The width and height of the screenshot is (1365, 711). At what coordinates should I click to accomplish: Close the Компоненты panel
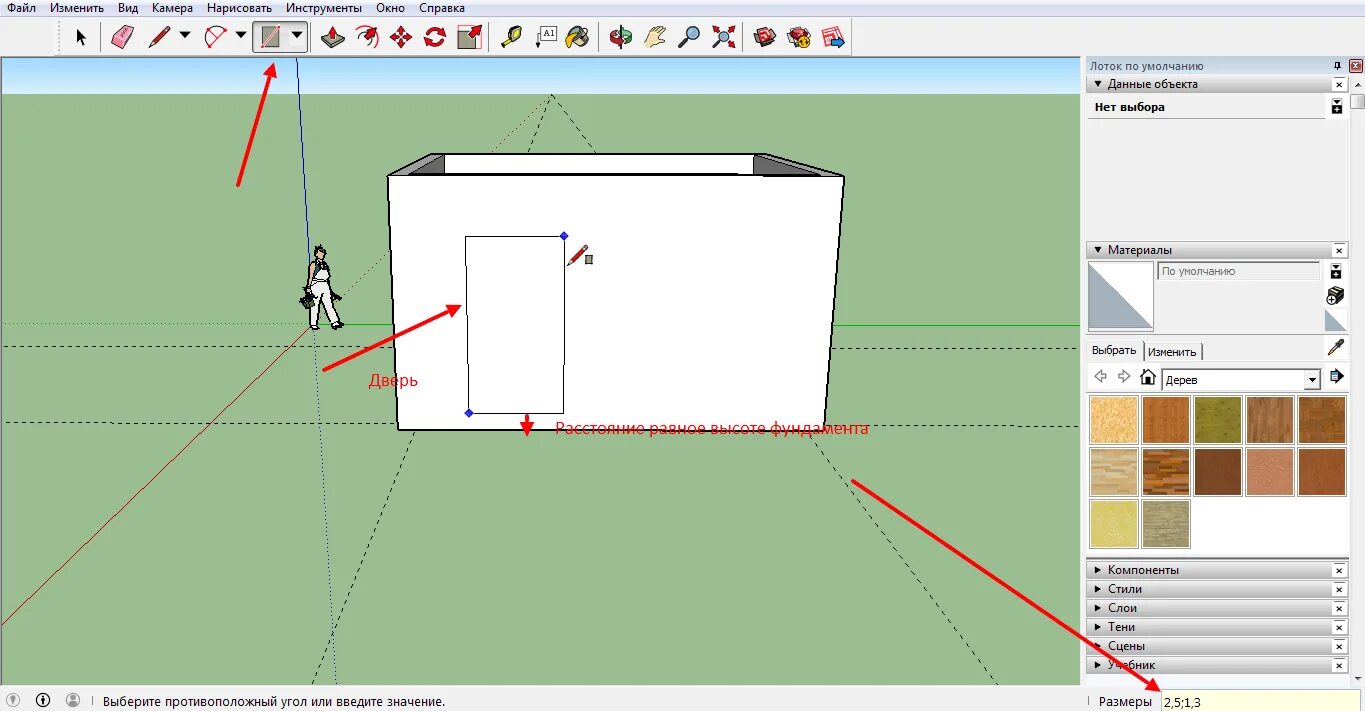coord(1339,570)
